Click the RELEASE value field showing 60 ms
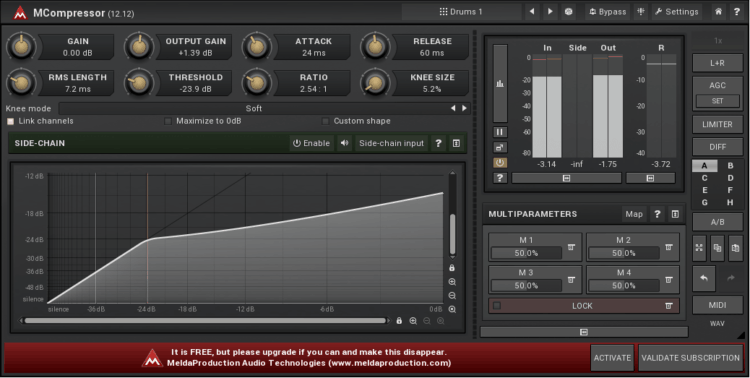Image resolution: width=750 pixels, height=378 pixels. click(x=432, y=53)
